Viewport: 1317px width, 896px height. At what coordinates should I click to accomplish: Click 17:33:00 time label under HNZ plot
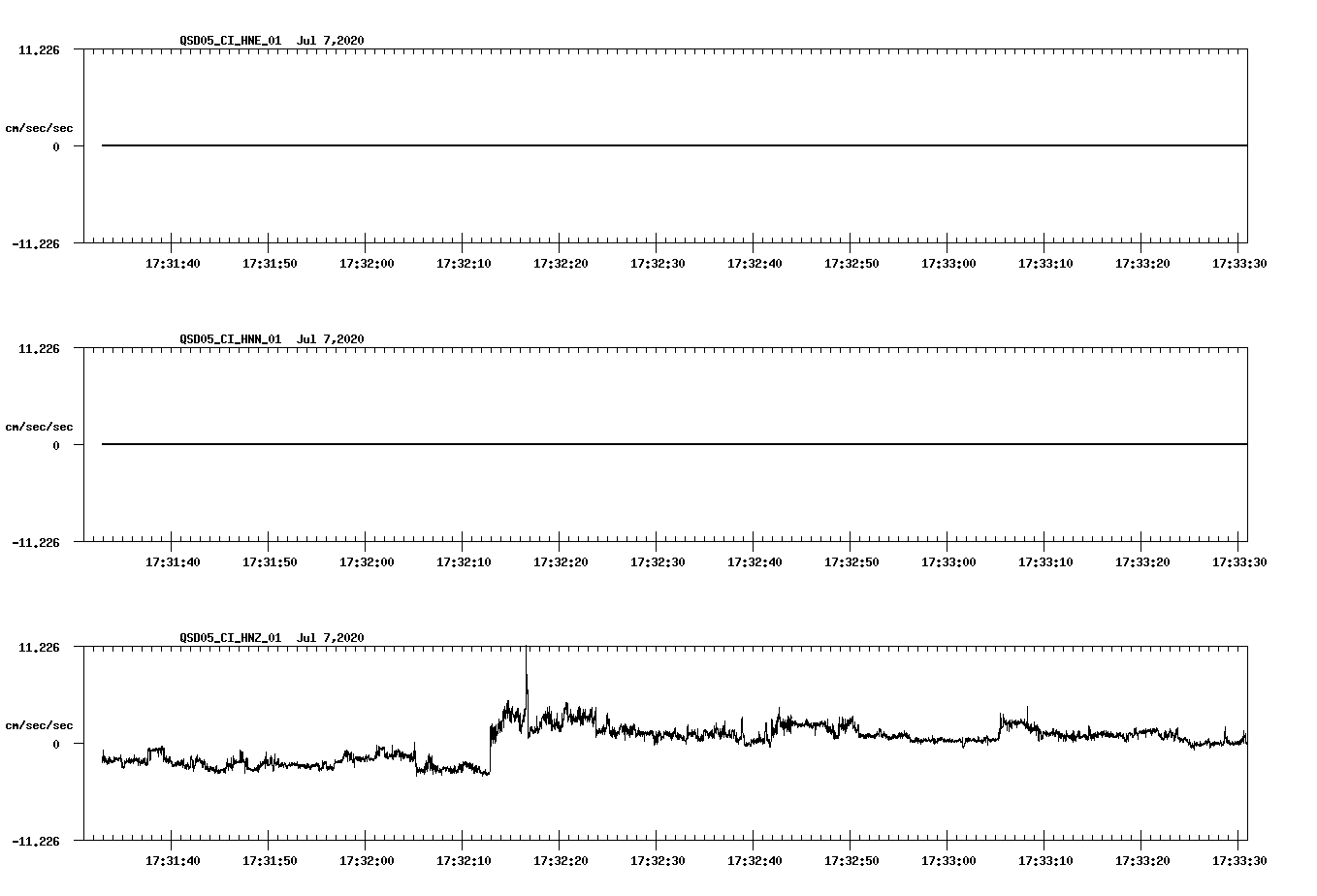click(948, 860)
